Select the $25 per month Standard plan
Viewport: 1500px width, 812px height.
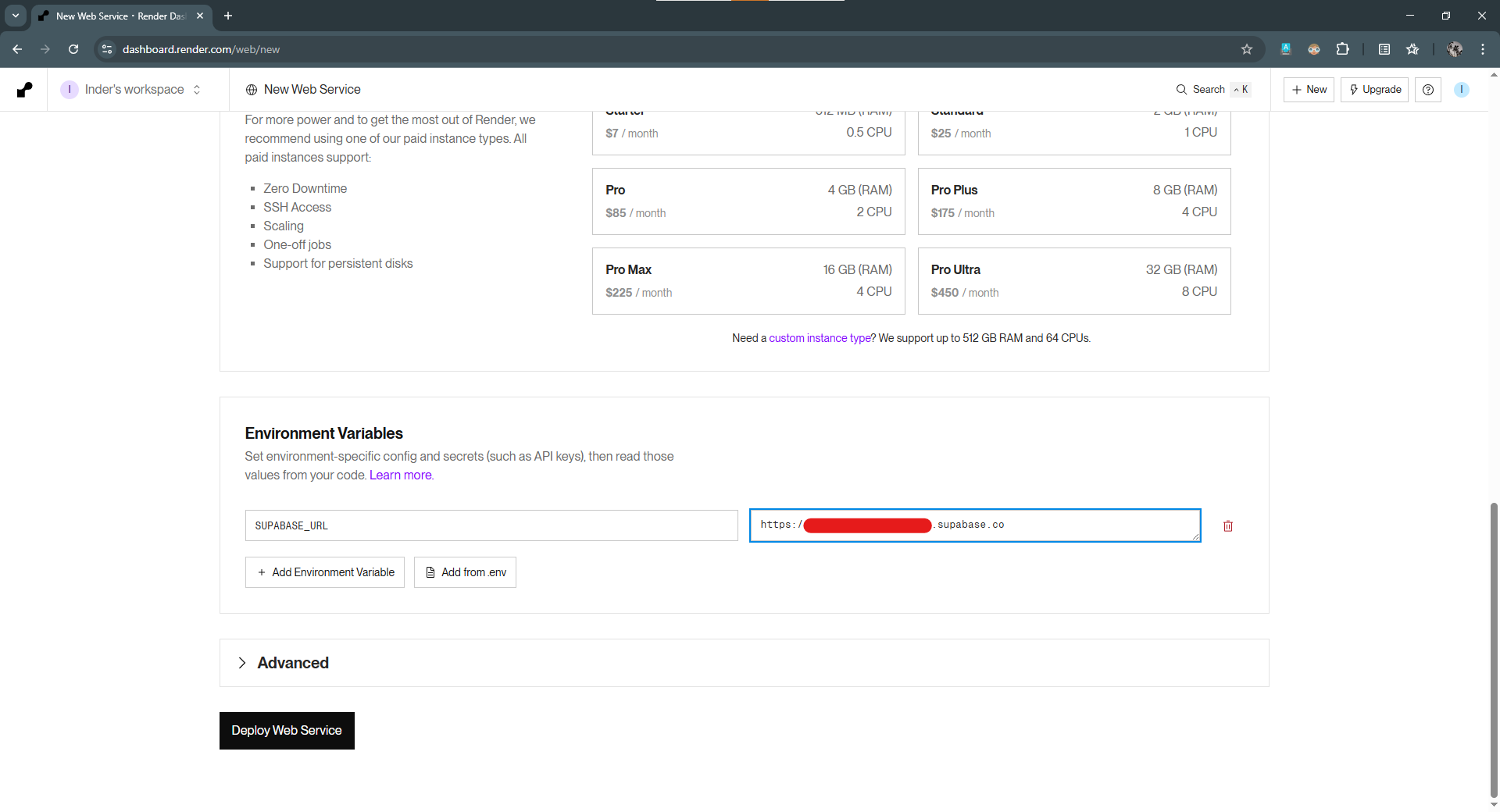tap(1074, 133)
